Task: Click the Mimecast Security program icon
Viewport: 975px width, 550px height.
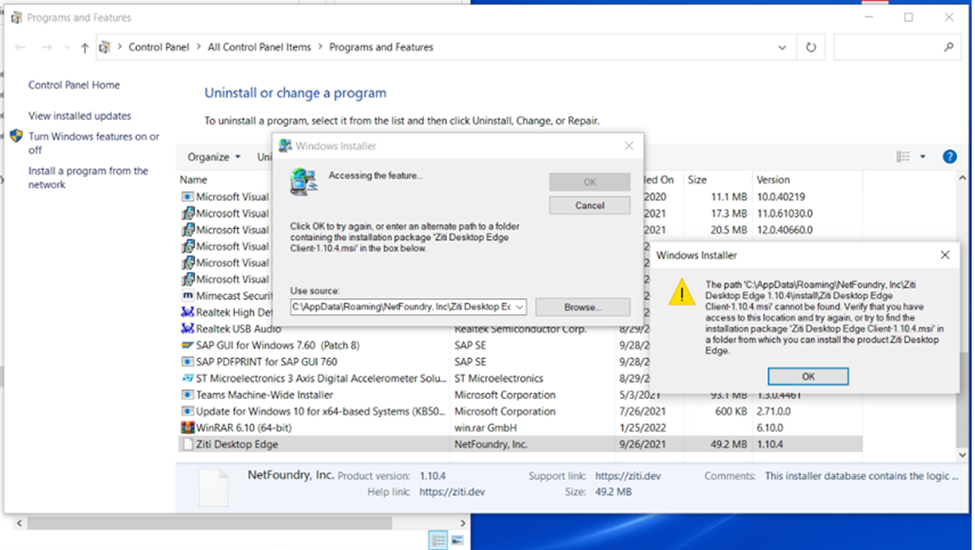Action: [x=187, y=296]
